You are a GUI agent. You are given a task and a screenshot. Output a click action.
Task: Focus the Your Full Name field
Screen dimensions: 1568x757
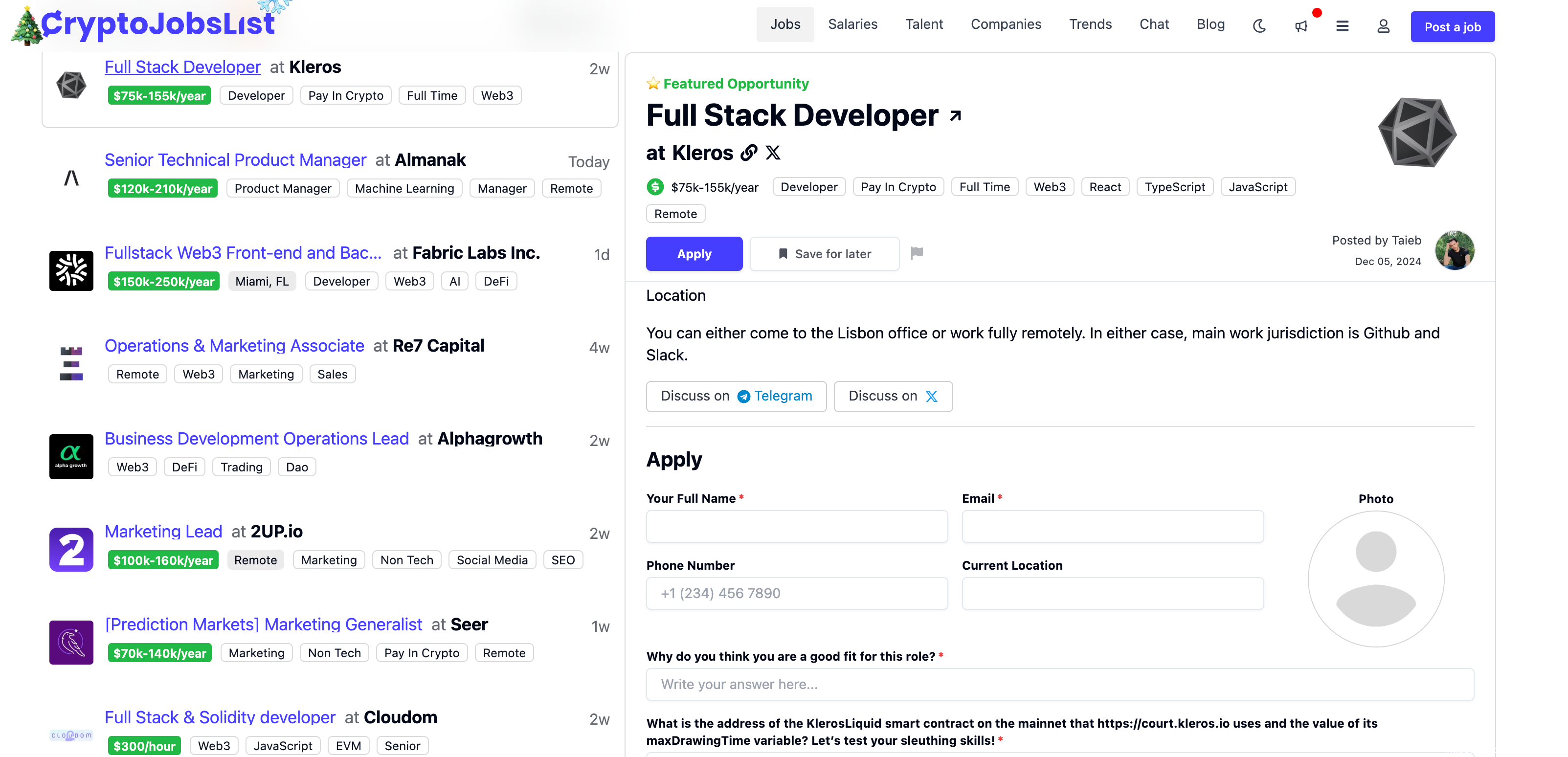[796, 526]
